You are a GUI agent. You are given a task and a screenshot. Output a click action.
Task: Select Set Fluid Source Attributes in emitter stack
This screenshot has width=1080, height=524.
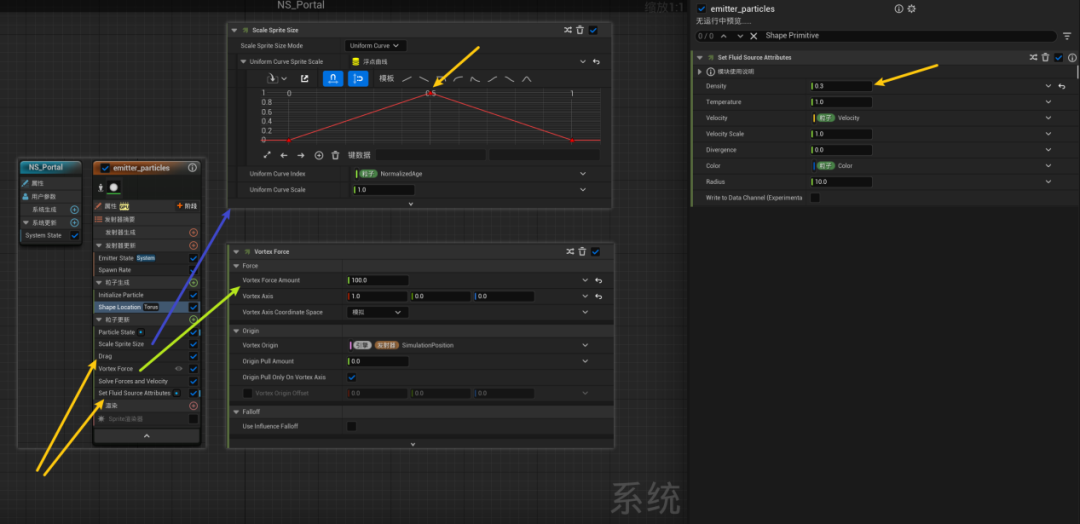[134, 393]
